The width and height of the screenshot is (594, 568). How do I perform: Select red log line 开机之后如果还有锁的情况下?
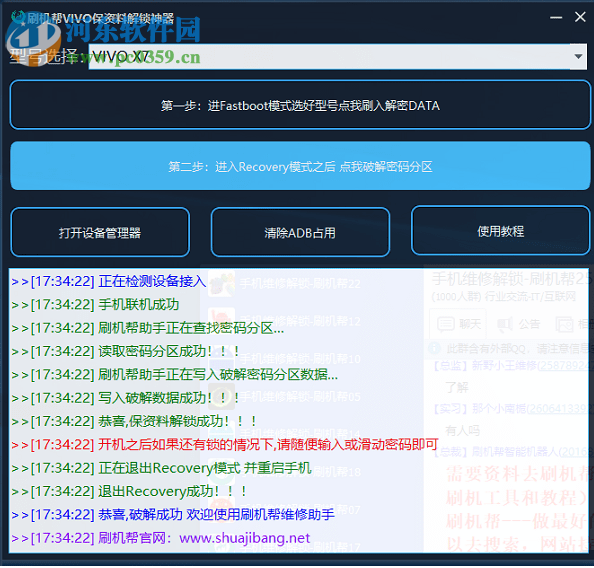pos(225,444)
